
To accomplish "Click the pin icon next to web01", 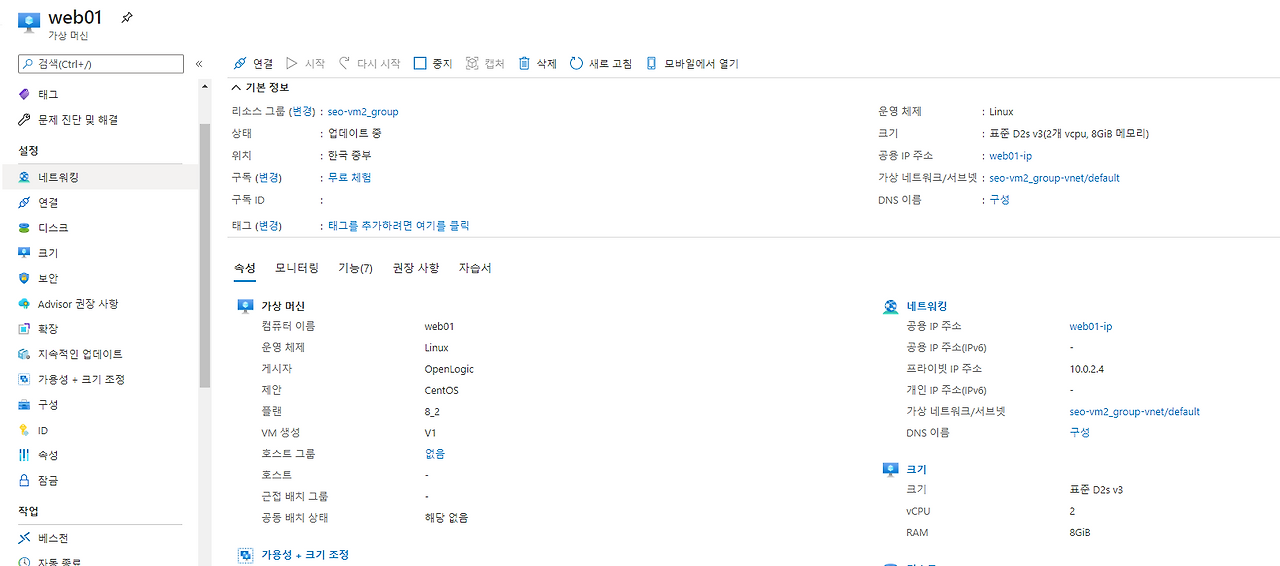I will pyautogui.click(x=126, y=18).
